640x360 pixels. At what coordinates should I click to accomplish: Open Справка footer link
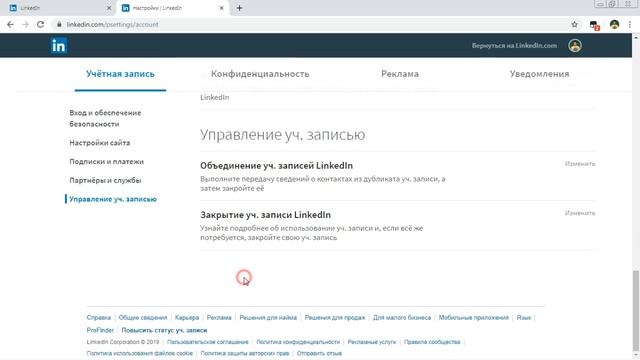(98, 318)
